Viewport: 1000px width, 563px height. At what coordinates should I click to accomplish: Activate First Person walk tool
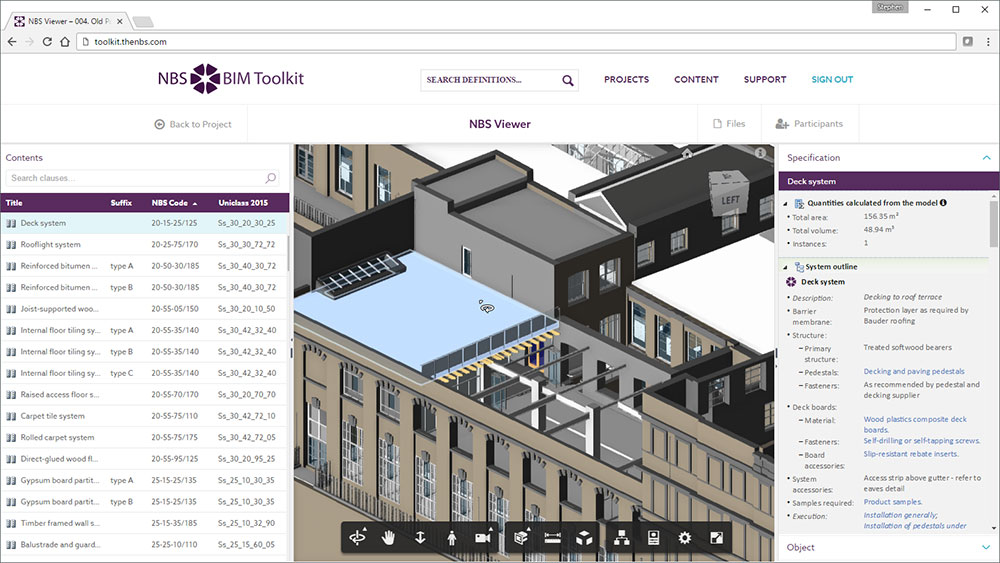pos(452,537)
